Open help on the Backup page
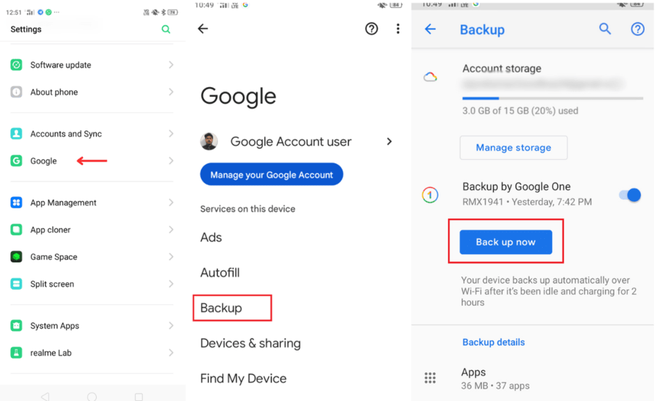This screenshot has width=660, height=401. 637,29
